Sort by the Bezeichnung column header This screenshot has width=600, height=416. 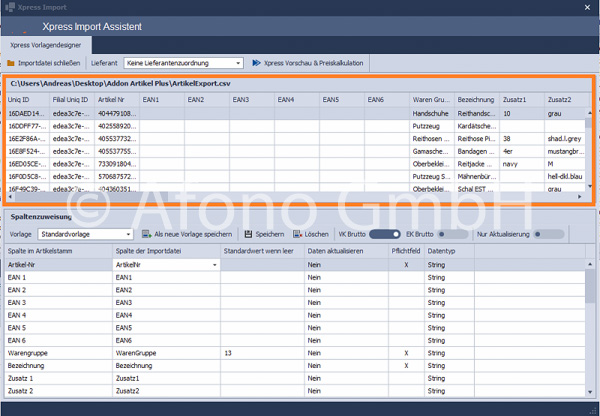pyautogui.click(x=476, y=100)
